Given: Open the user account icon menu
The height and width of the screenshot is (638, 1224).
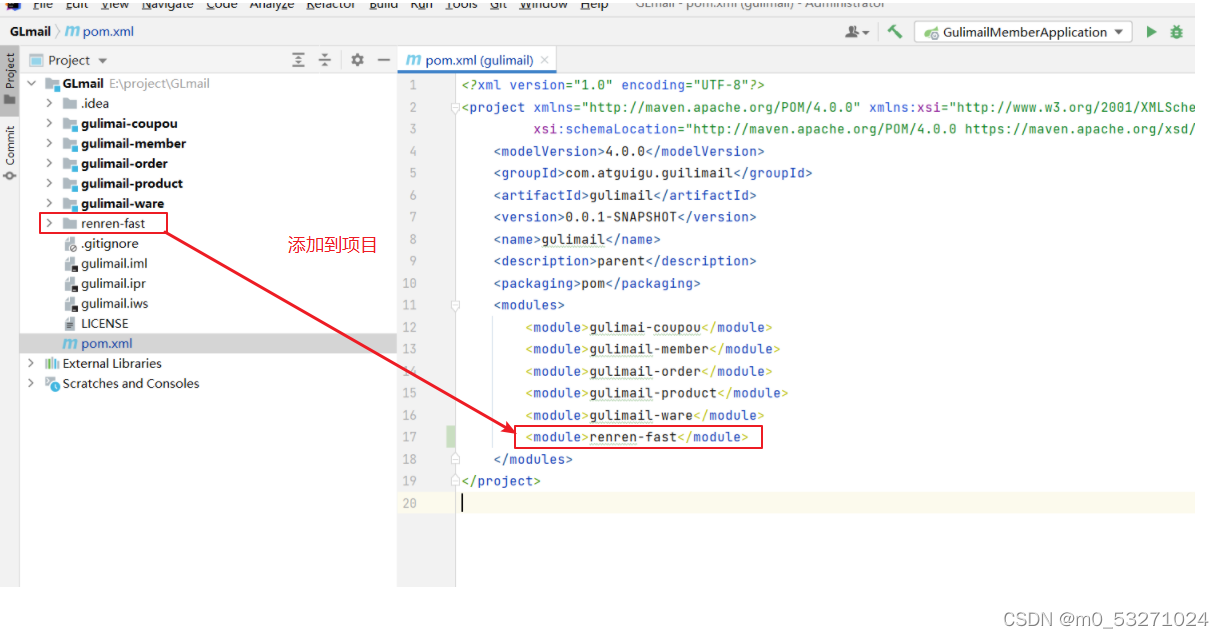Looking at the screenshot, I should [858, 32].
